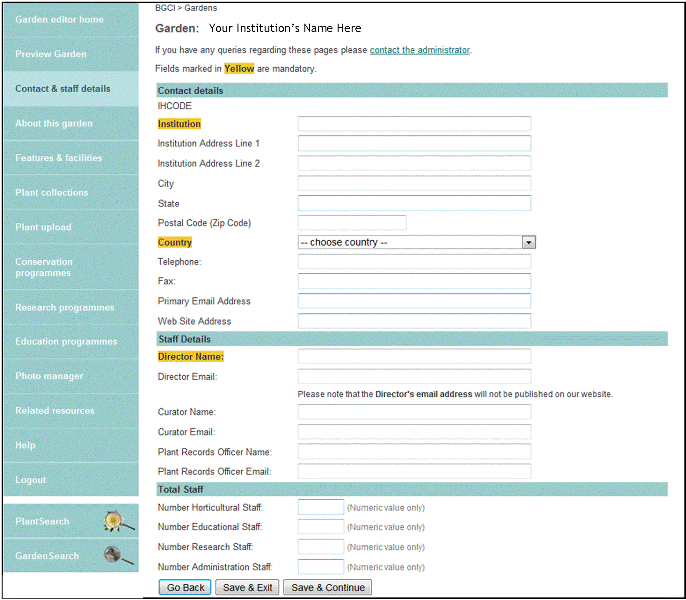Click the Staff Details section header
Image resolution: width=686 pixels, height=600 pixels.
point(412,339)
